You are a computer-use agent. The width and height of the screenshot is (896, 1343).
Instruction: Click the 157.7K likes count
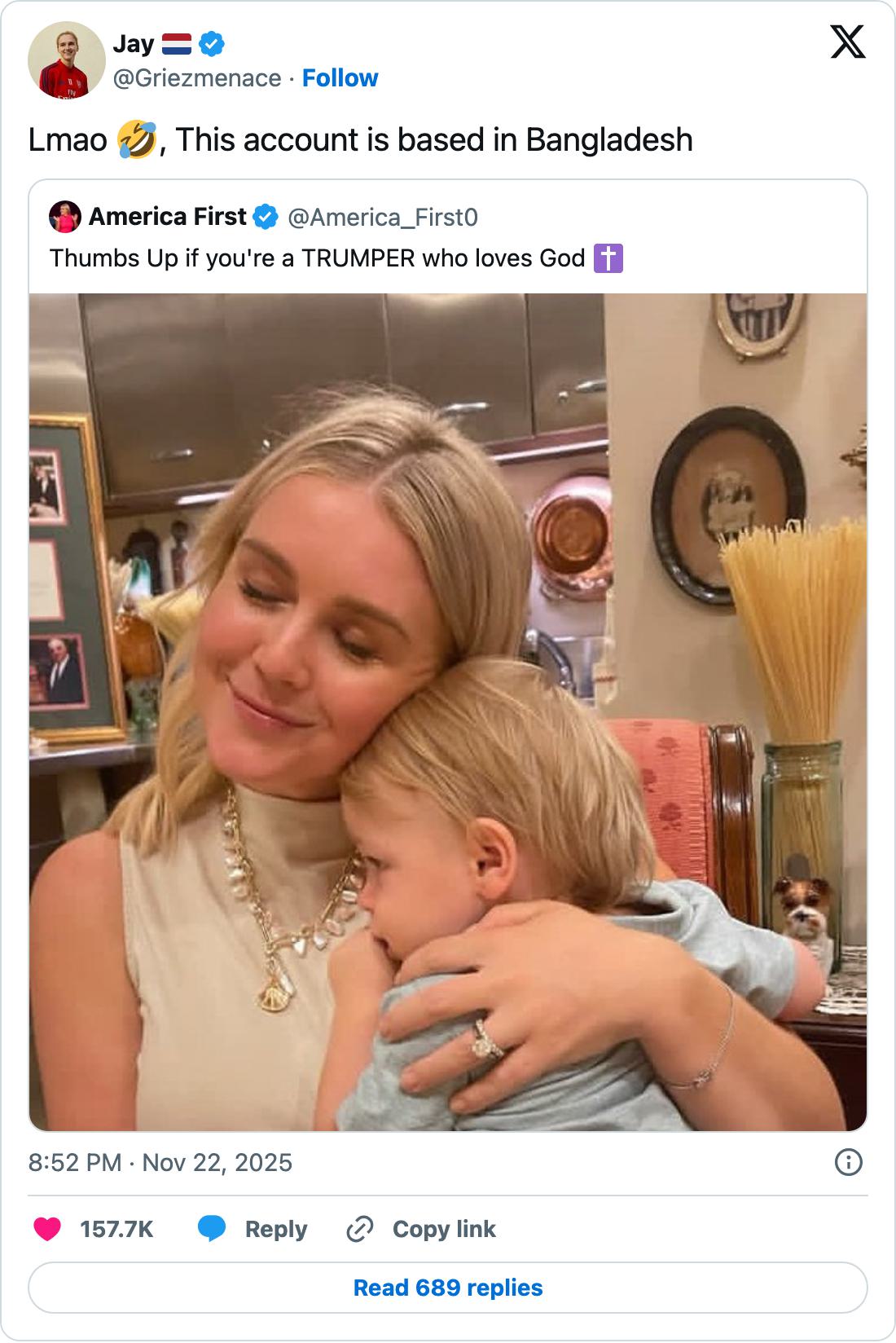coord(116,1229)
